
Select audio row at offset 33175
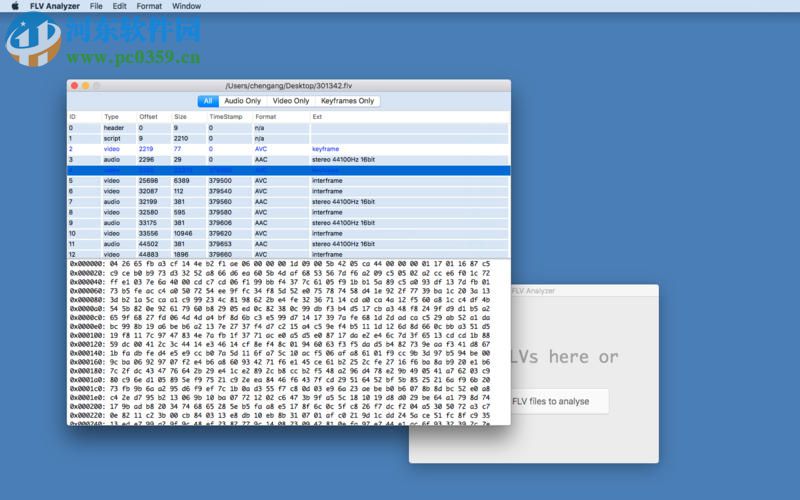(x=288, y=223)
